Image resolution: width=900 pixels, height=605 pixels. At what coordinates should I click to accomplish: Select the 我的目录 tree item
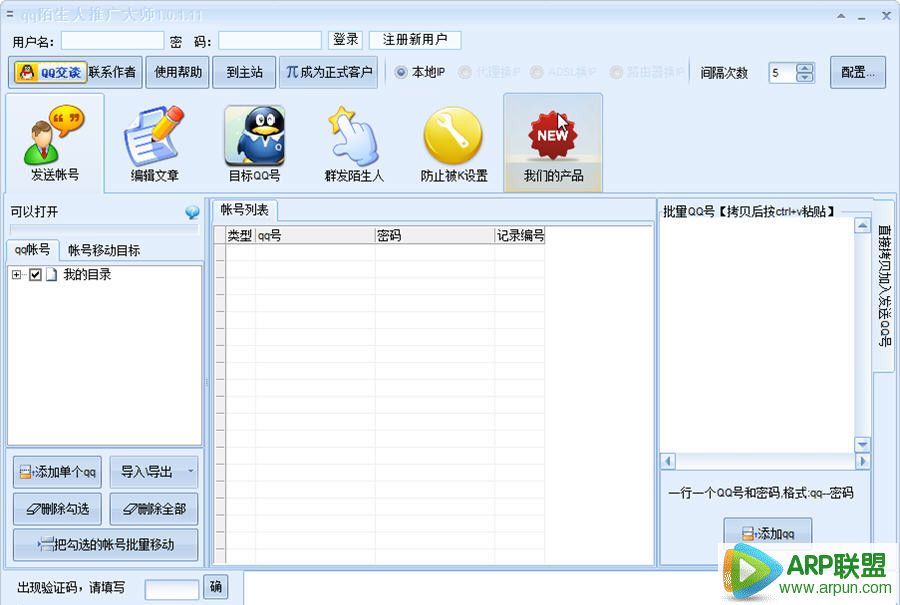pos(87,275)
